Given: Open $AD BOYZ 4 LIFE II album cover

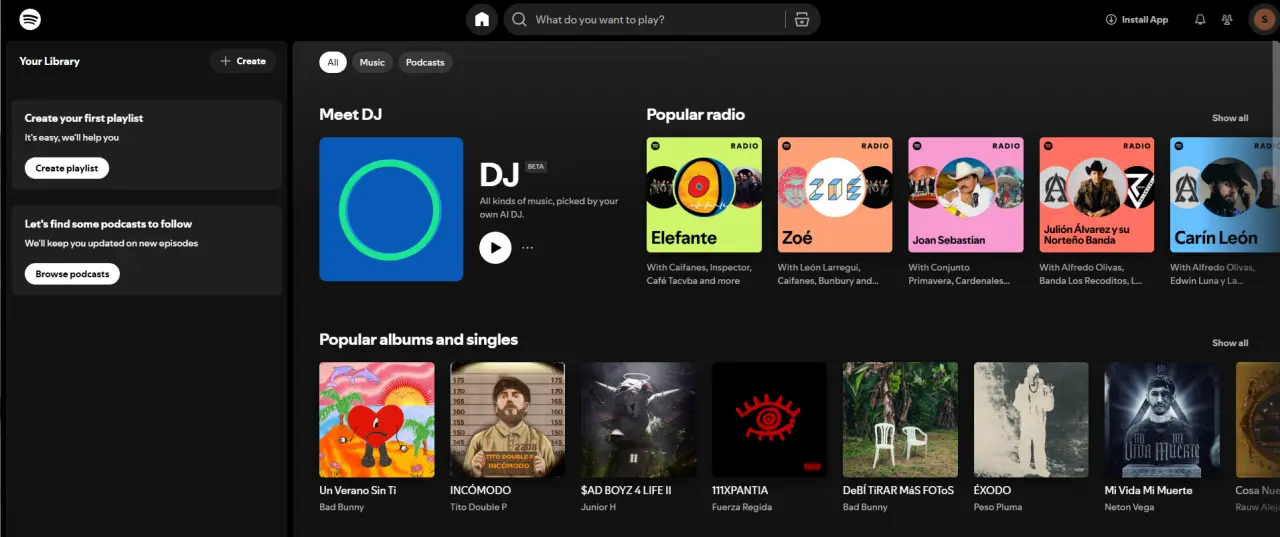Looking at the screenshot, I should (639, 420).
